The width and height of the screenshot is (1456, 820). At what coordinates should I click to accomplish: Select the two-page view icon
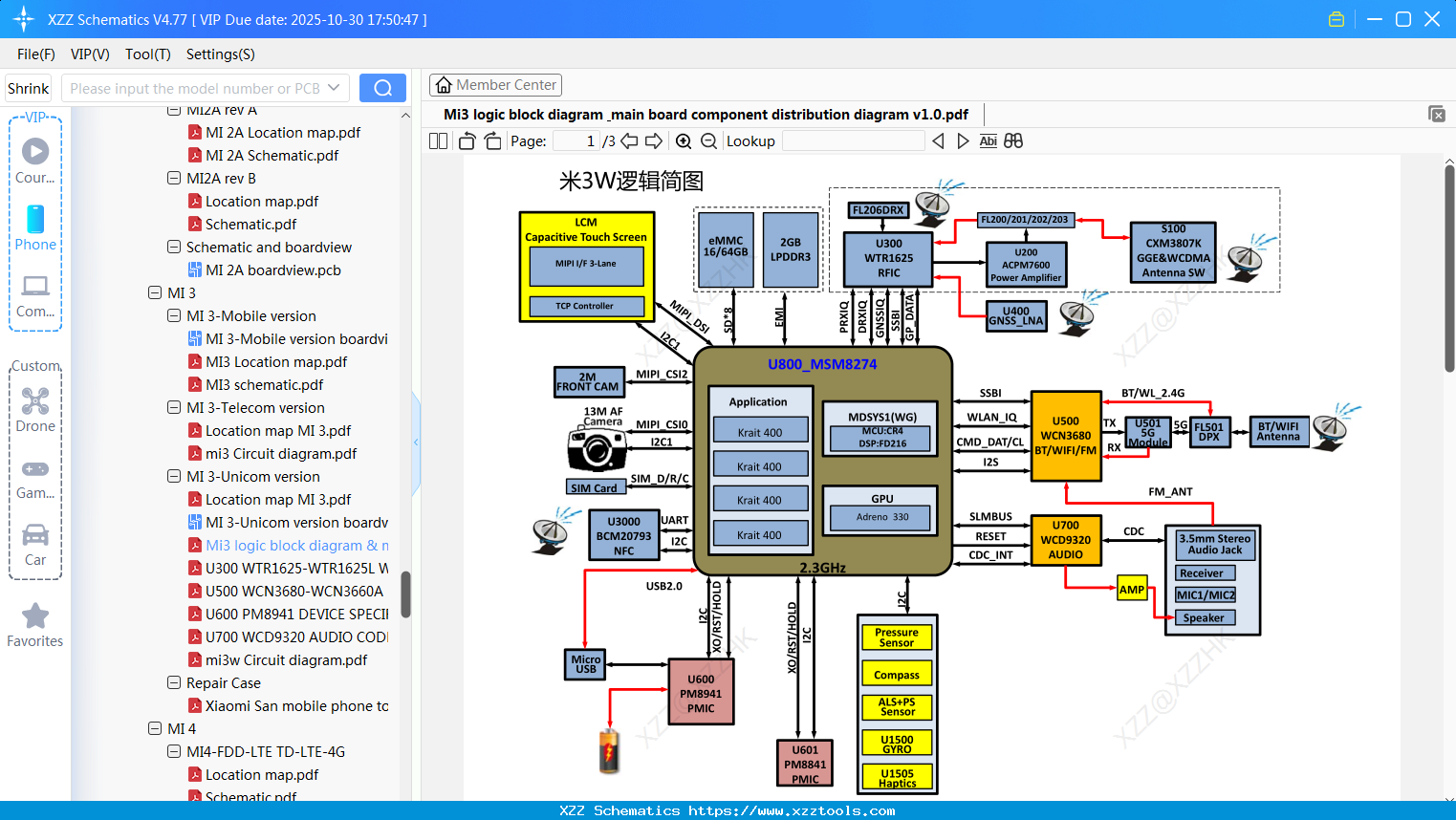[x=437, y=140]
